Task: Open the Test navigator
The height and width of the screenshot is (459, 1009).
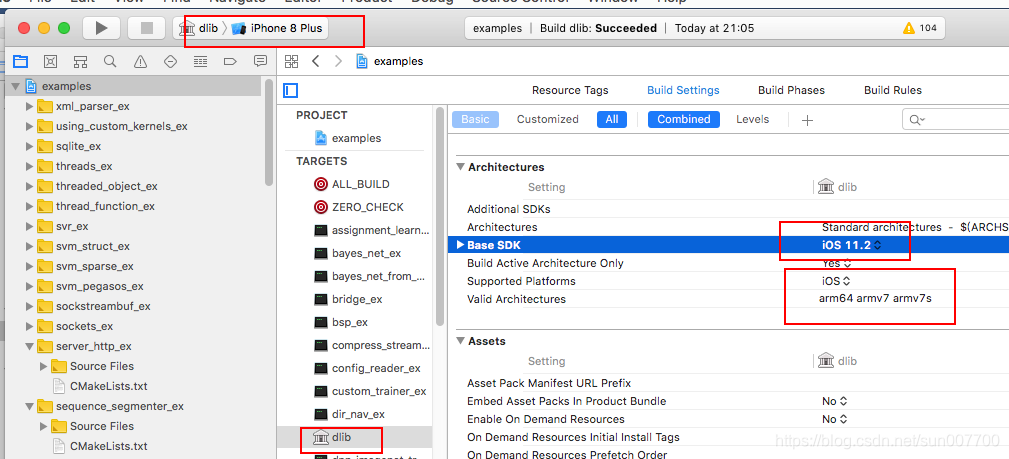Action: (171, 62)
